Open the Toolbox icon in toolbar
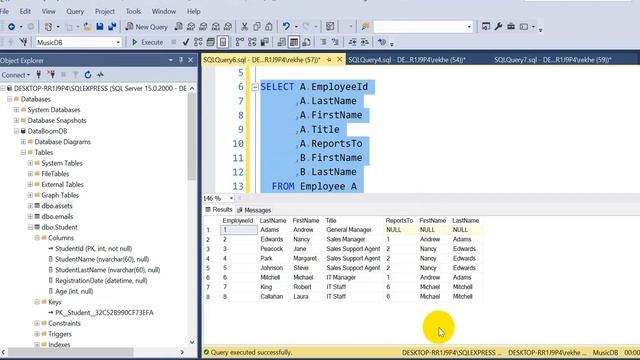 tap(511, 27)
